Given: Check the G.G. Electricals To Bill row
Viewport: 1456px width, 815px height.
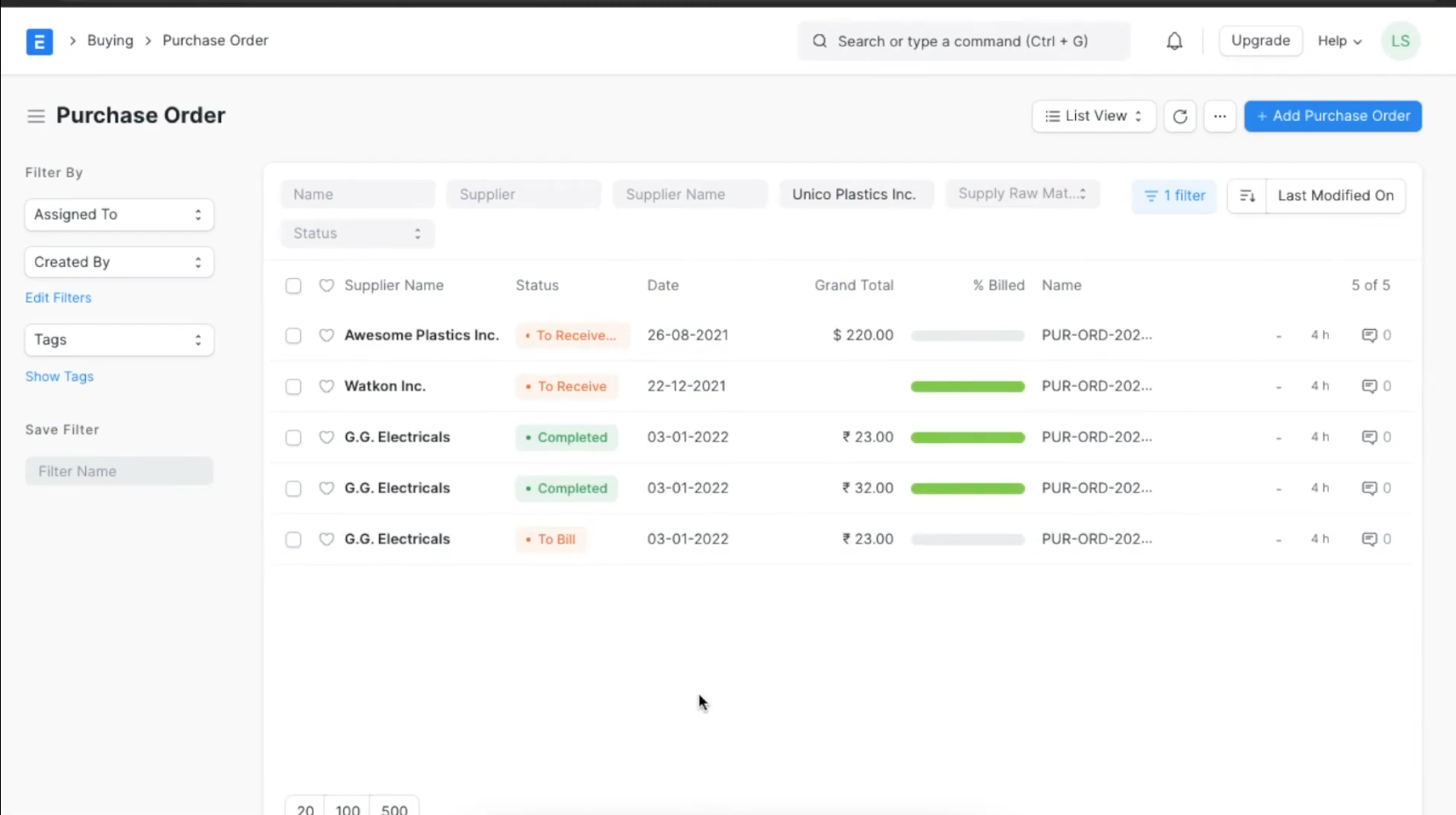Looking at the screenshot, I should [293, 539].
